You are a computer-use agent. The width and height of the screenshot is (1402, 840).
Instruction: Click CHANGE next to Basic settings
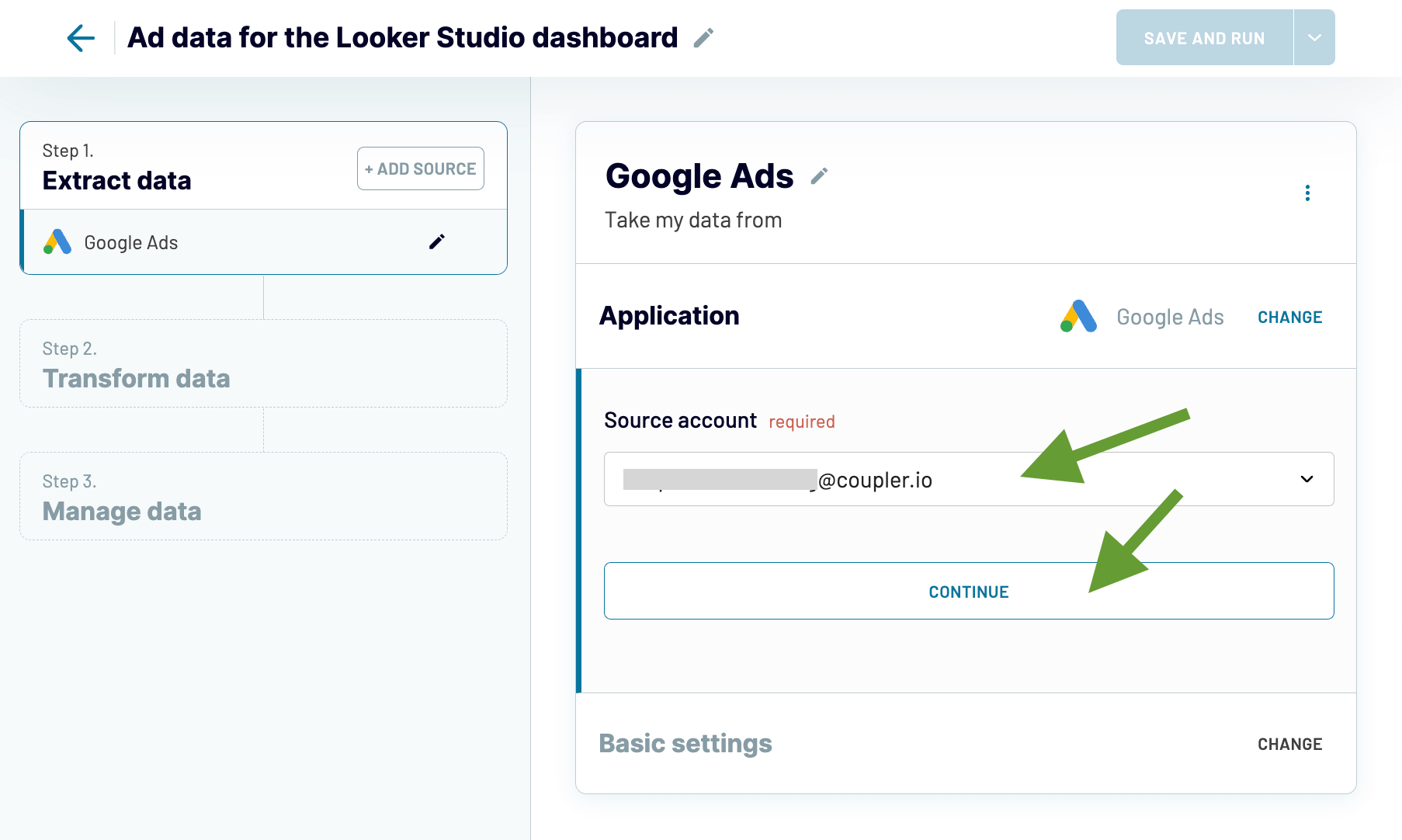pyautogui.click(x=1289, y=744)
